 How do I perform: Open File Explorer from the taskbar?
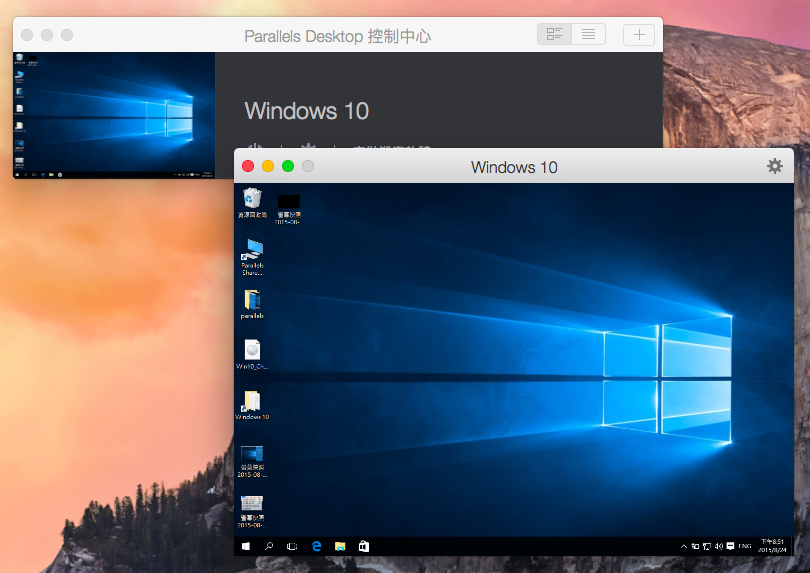pos(340,546)
